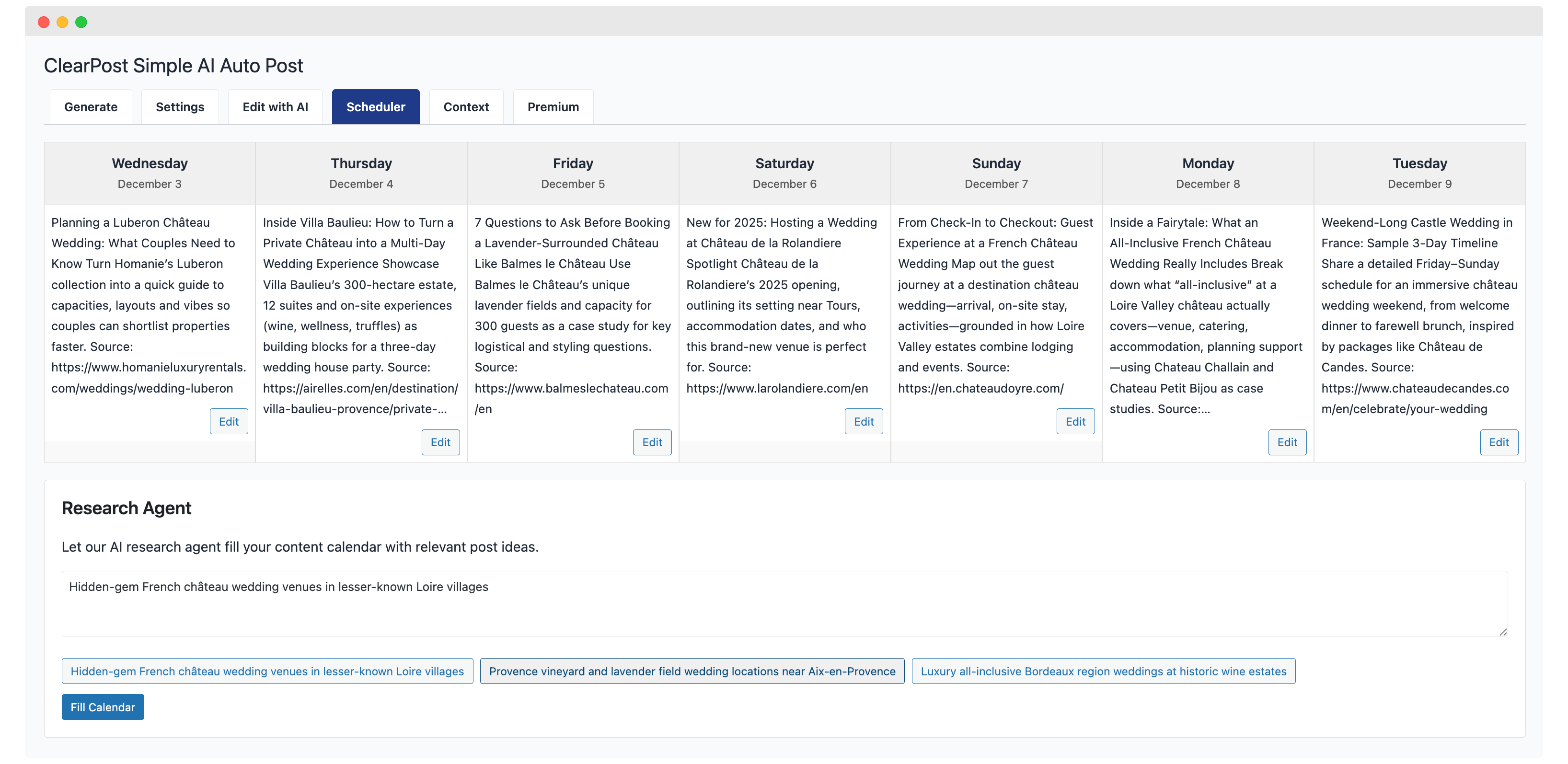1568x764 pixels.
Task: Open the Context tab
Action: pyautogui.click(x=466, y=106)
